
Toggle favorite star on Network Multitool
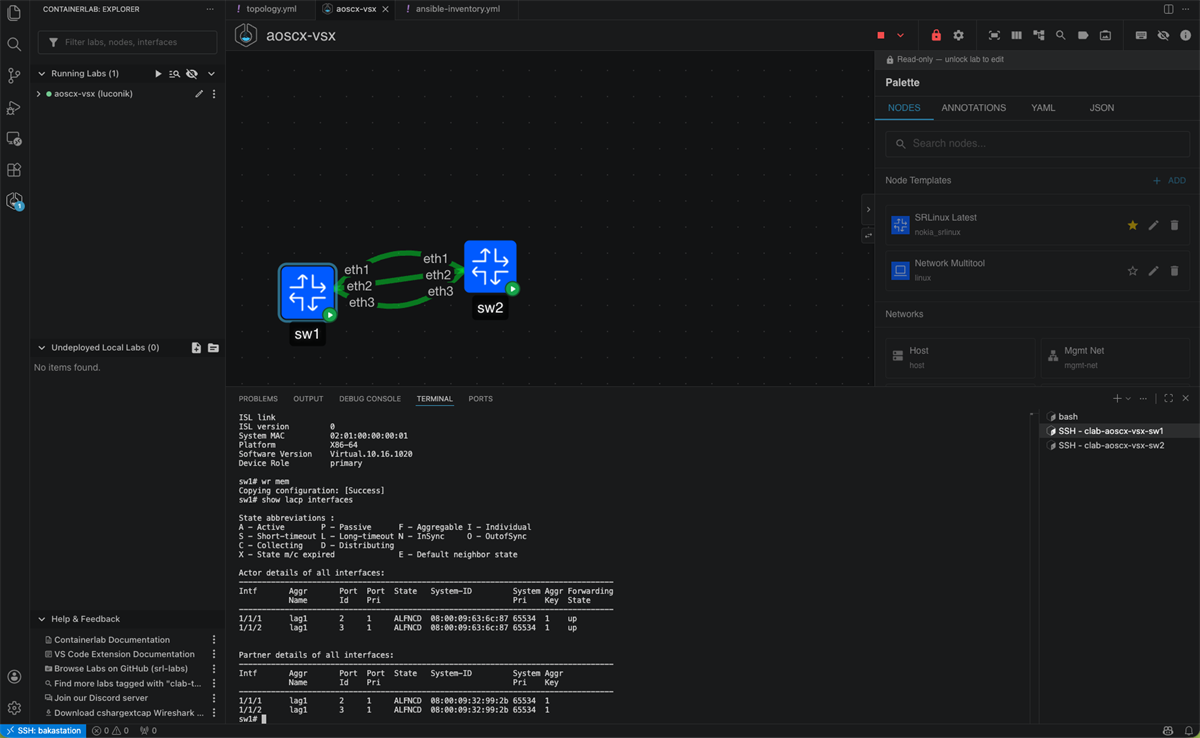point(1133,271)
